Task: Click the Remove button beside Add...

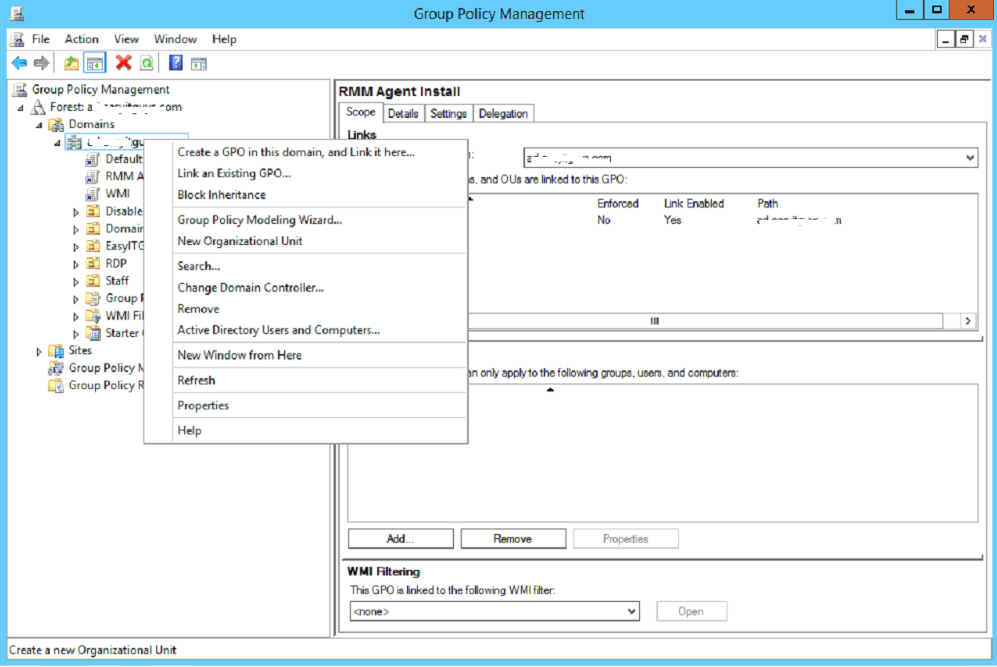Action: pos(512,539)
